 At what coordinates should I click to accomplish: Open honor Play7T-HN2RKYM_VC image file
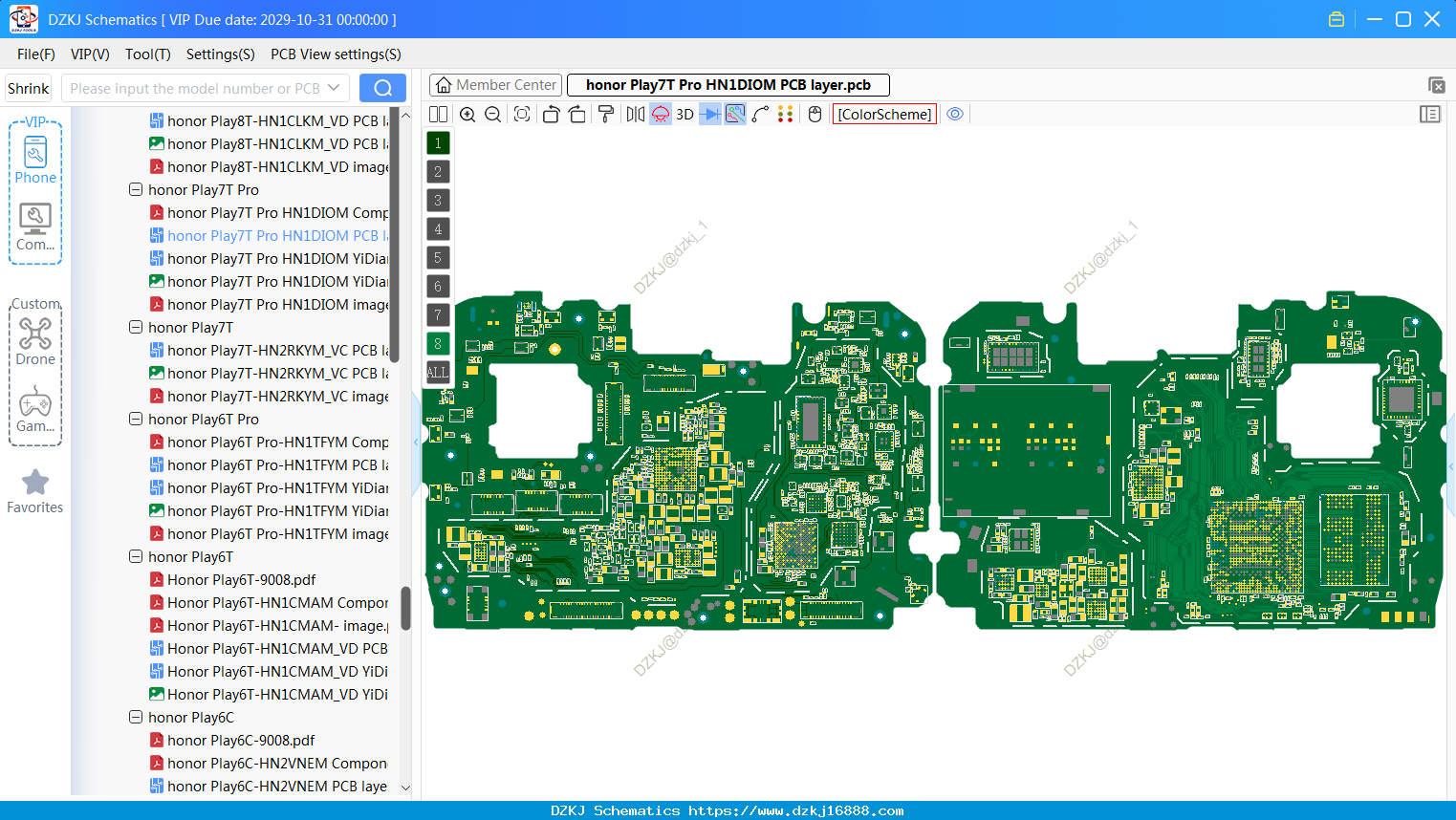coord(269,396)
